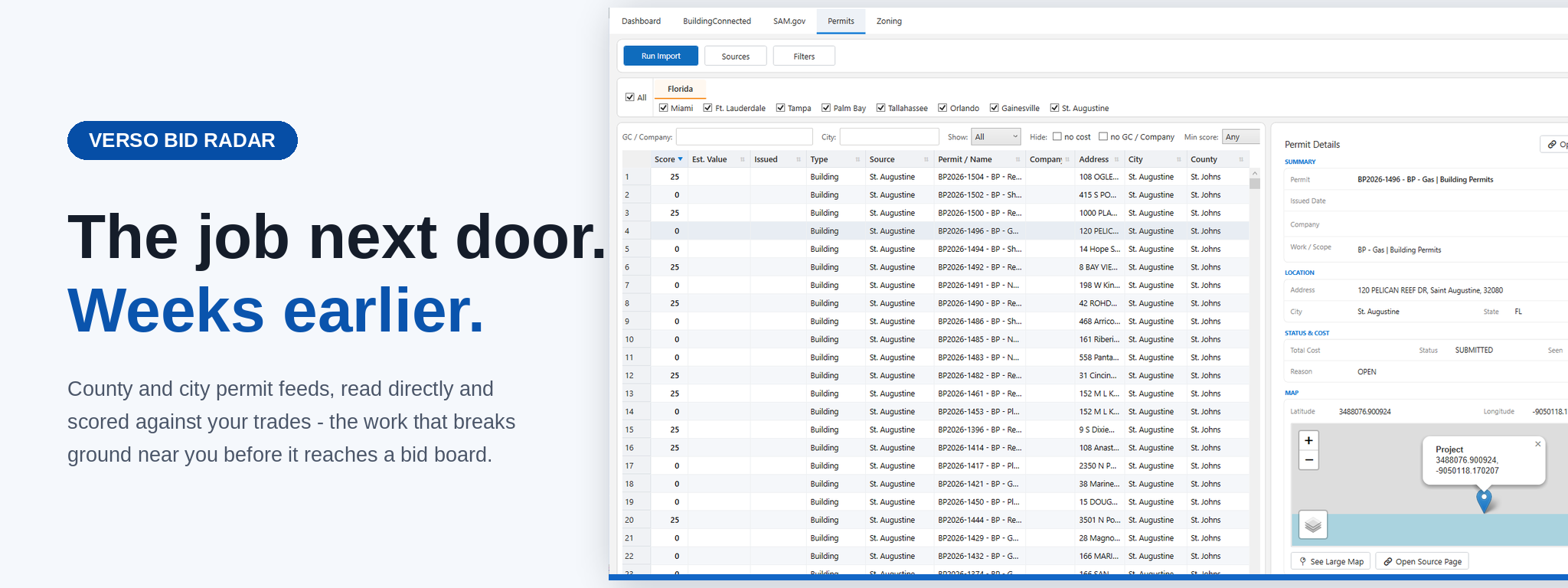The width and height of the screenshot is (1568, 588).
Task: Switch to the SAM.gov tab
Action: pyautogui.click(x=789, y=21)
